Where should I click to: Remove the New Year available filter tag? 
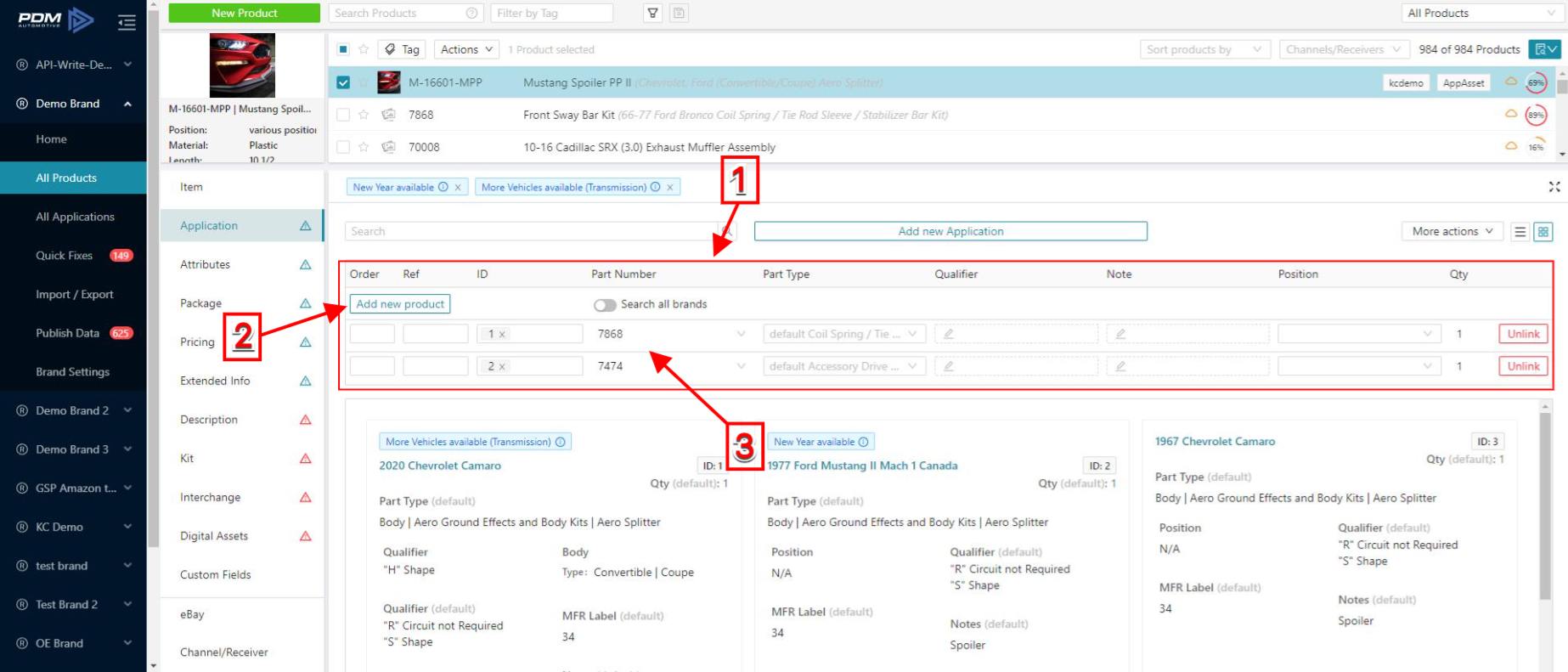(458, 187)
